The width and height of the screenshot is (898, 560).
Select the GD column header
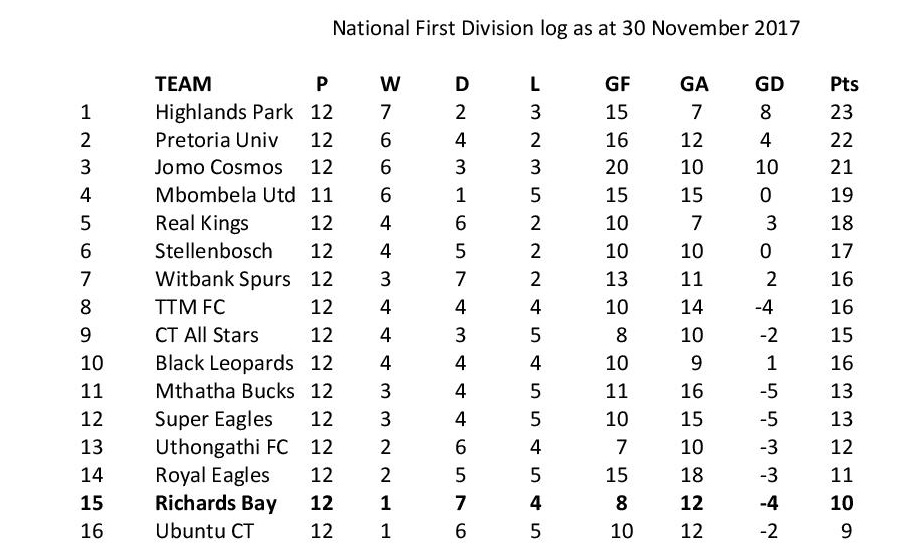click(769, 84)
